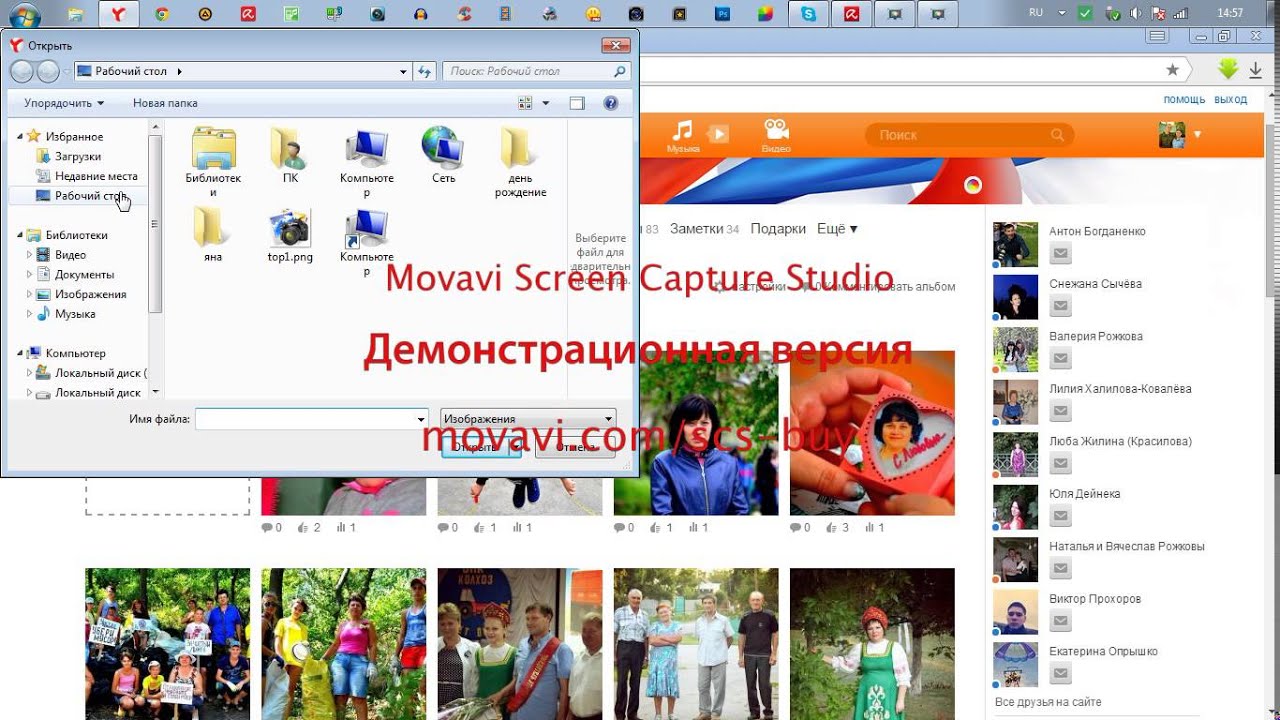Expand the Ещё menu
Image resolution: width=1280 pixels, height=720 pixels.
(837, 229)
